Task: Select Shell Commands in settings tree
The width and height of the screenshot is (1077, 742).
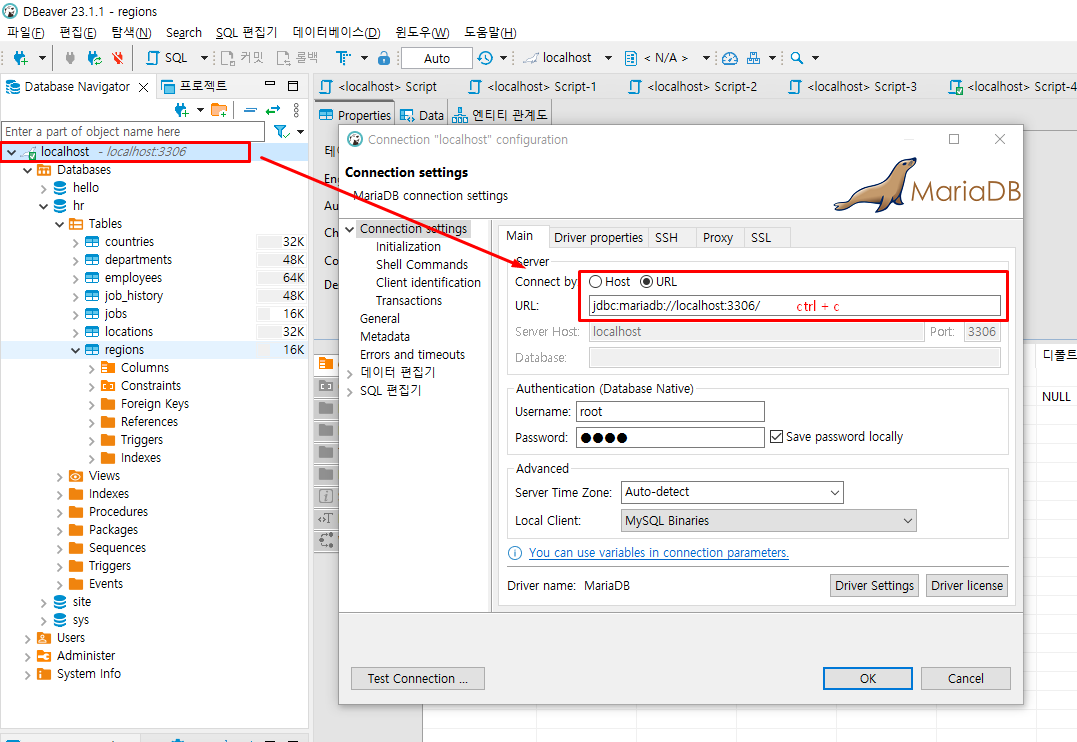Action: 422,265
